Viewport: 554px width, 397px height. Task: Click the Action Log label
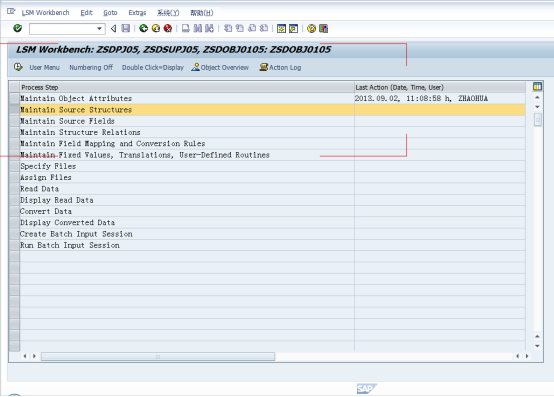point(285,67)
